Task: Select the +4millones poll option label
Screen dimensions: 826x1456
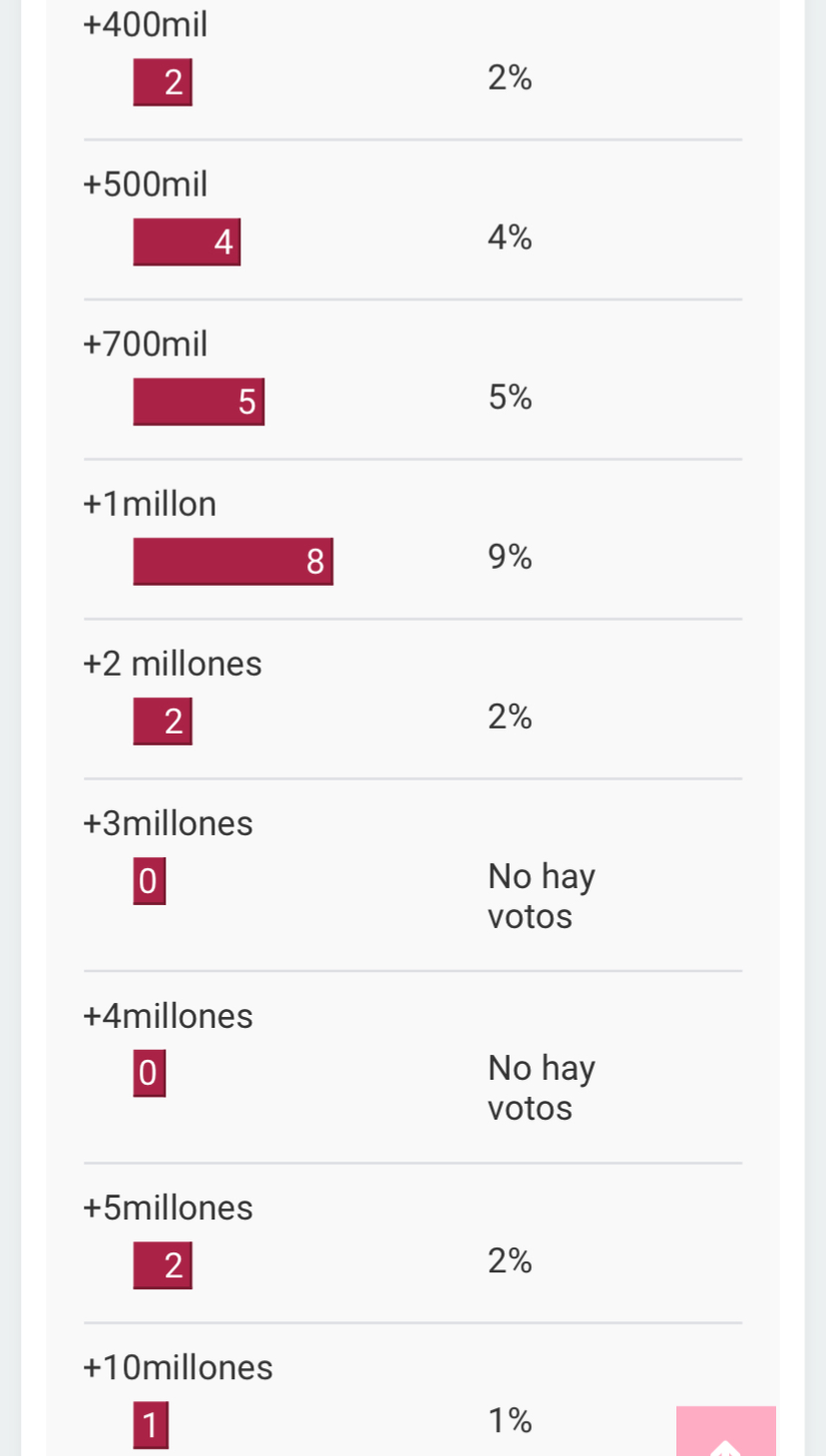Action: [x=169, y=1016]
